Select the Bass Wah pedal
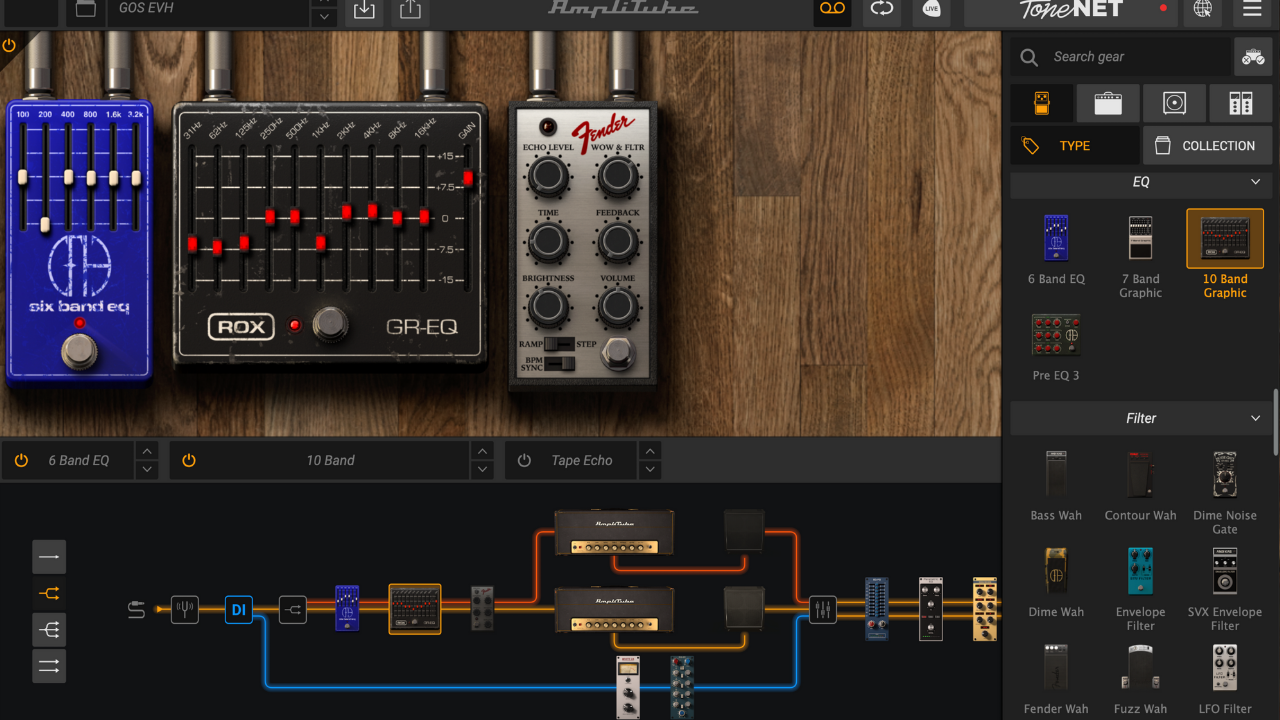1280x720 pixels. [x=1056, y=487]
